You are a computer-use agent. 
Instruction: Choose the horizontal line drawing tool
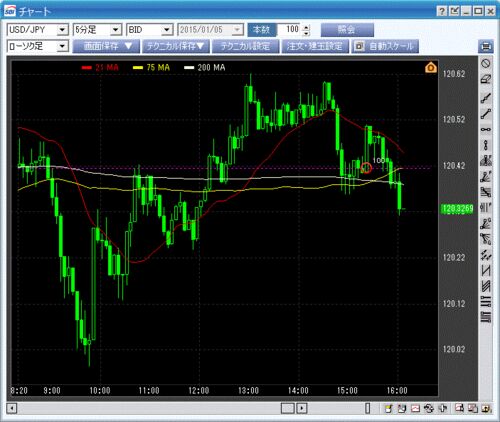pyautogui.click(x=486, y=129)
